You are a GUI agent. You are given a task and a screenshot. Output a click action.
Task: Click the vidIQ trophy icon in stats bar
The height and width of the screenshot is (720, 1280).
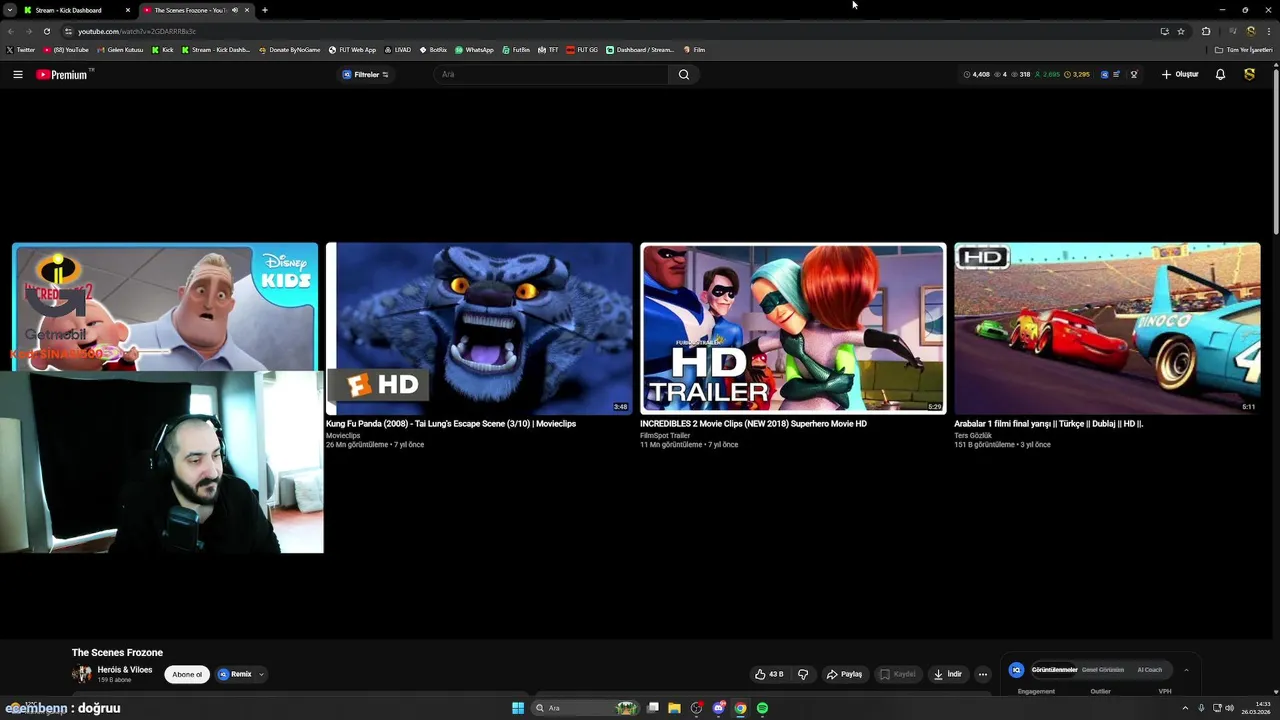pyautogui.click(x=1134, y=74)
